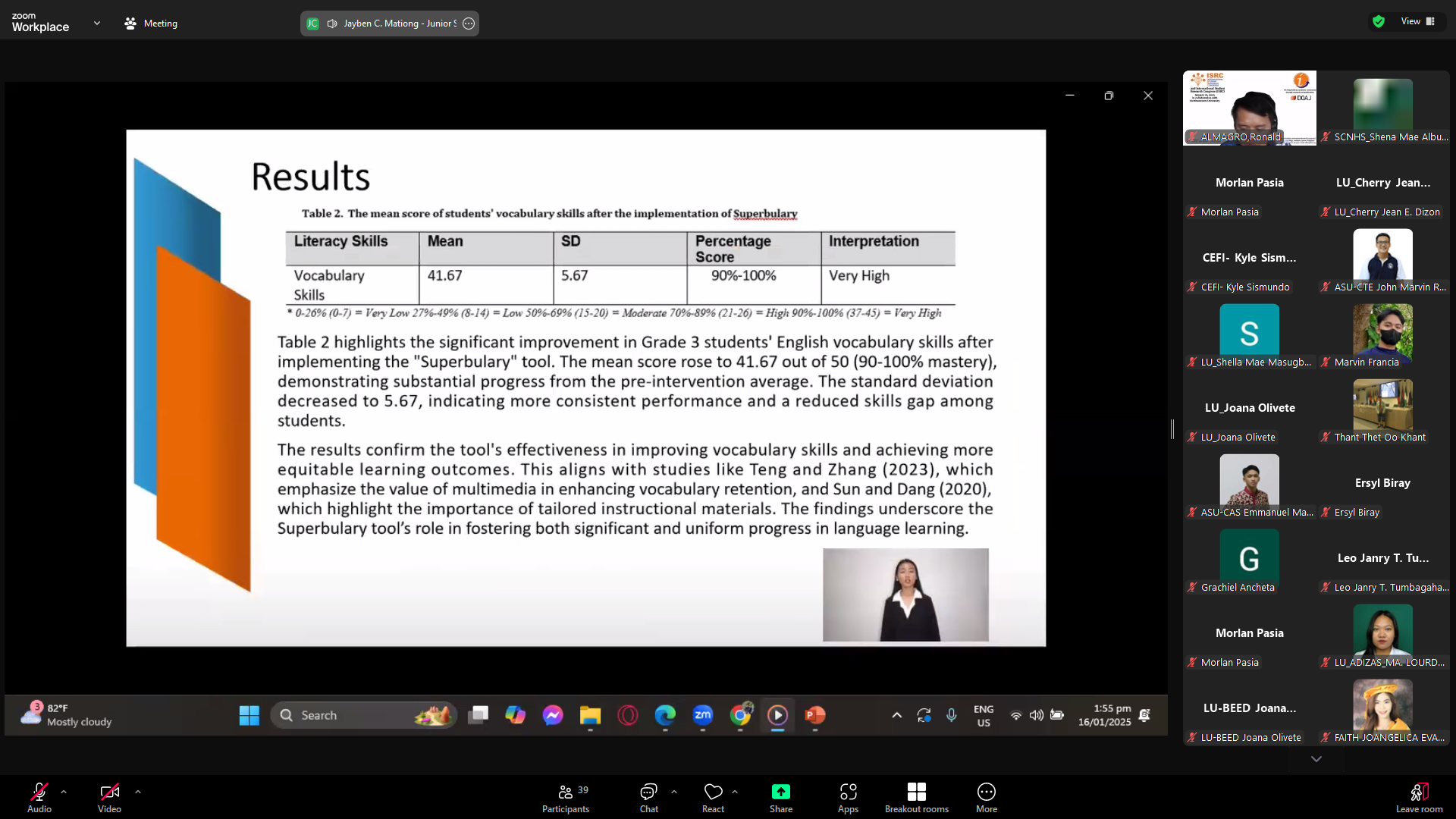
Task: Expand chat options arrow beside Chat
Action: pyautogui.click(x=674, y=791)
